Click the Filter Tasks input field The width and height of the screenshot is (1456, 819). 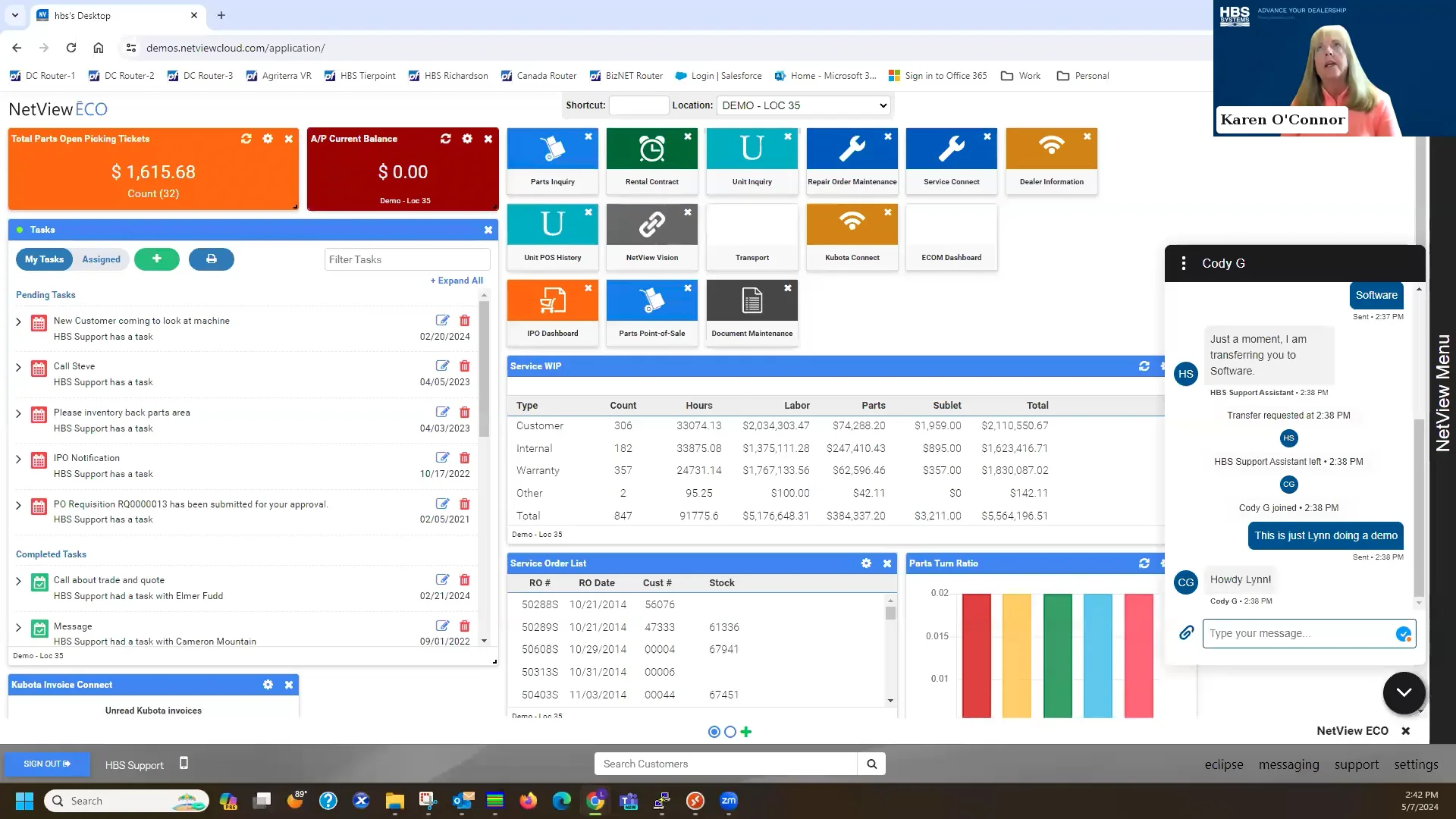tap(407, 259)
